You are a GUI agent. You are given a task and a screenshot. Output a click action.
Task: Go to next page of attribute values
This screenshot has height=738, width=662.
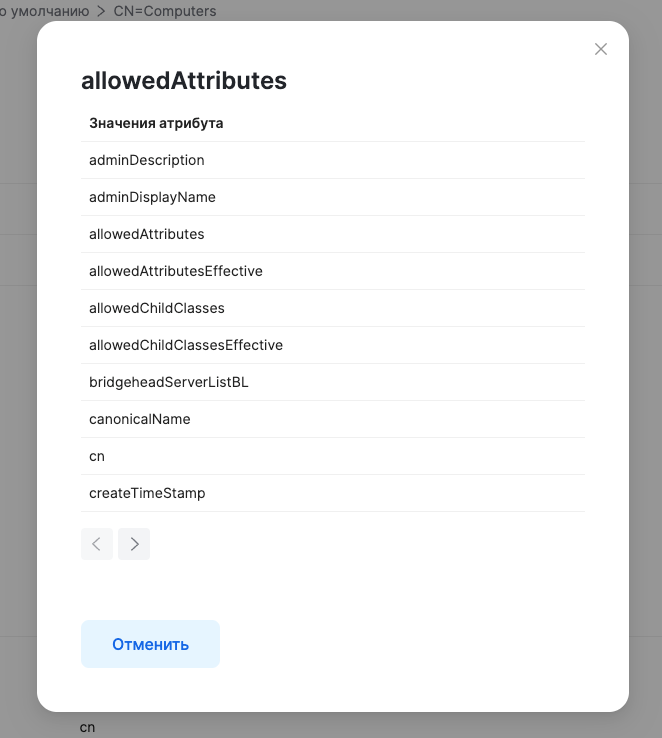coord(134,544)
